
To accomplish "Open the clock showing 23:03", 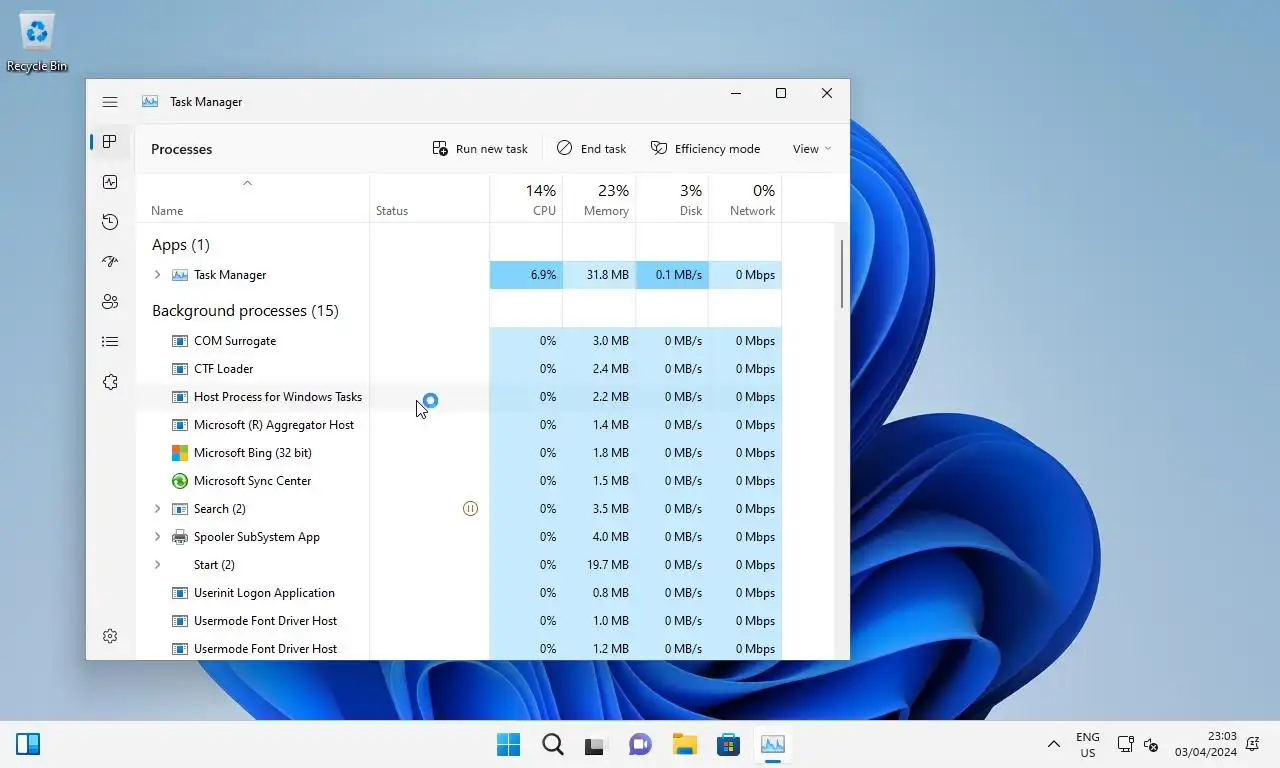I will [1206, 745].
